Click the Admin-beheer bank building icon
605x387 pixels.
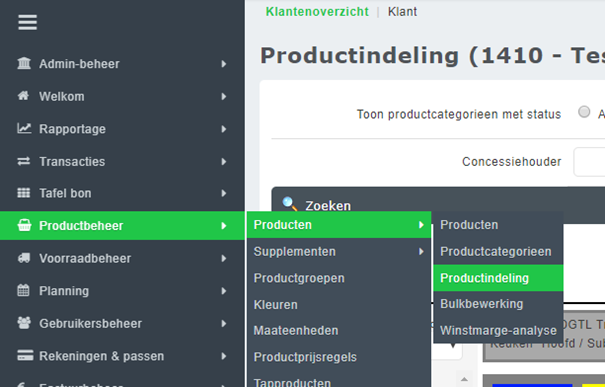coord(24,63)
